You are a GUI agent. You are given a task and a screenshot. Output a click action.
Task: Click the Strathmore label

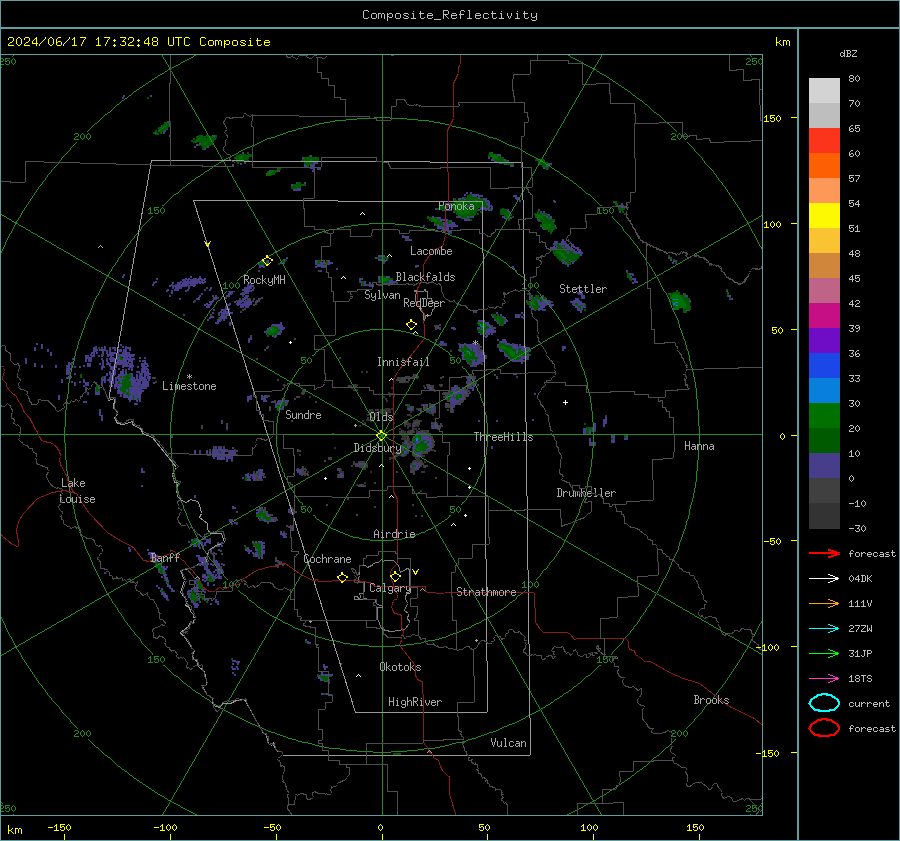486,592
